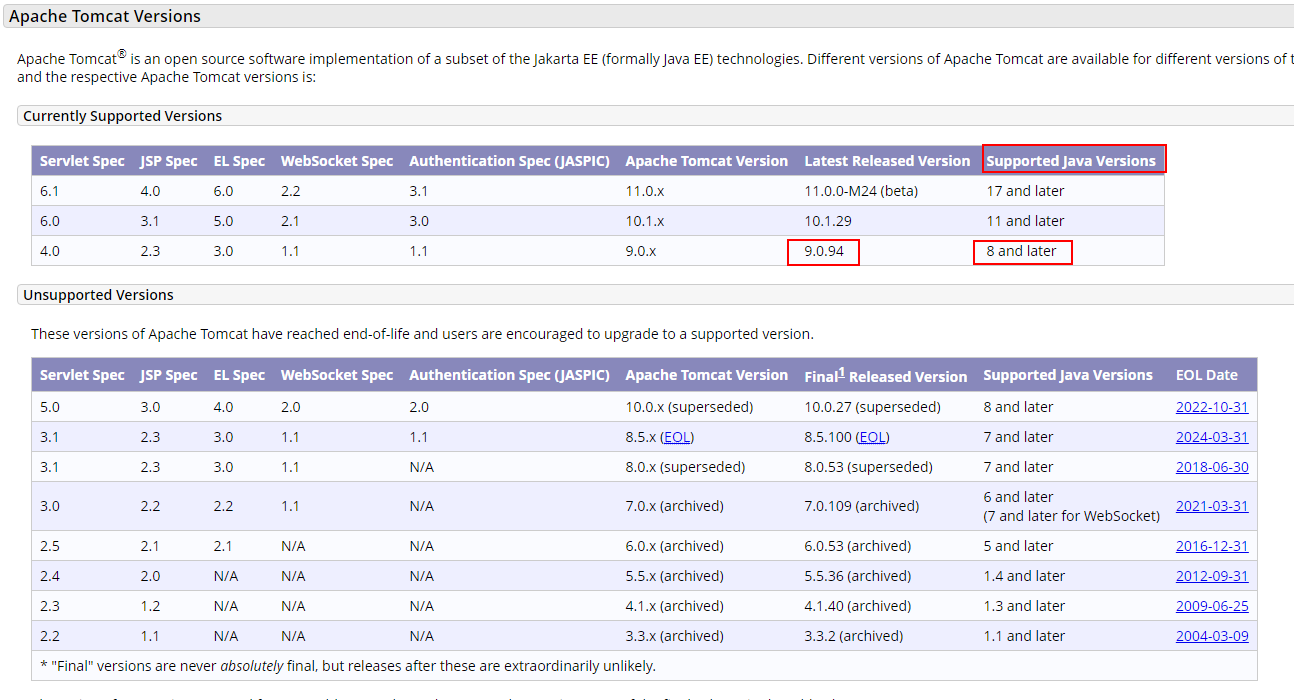Click the 11.0.x Tomcat version cell

pyautogui.click(x=645, y=191)
